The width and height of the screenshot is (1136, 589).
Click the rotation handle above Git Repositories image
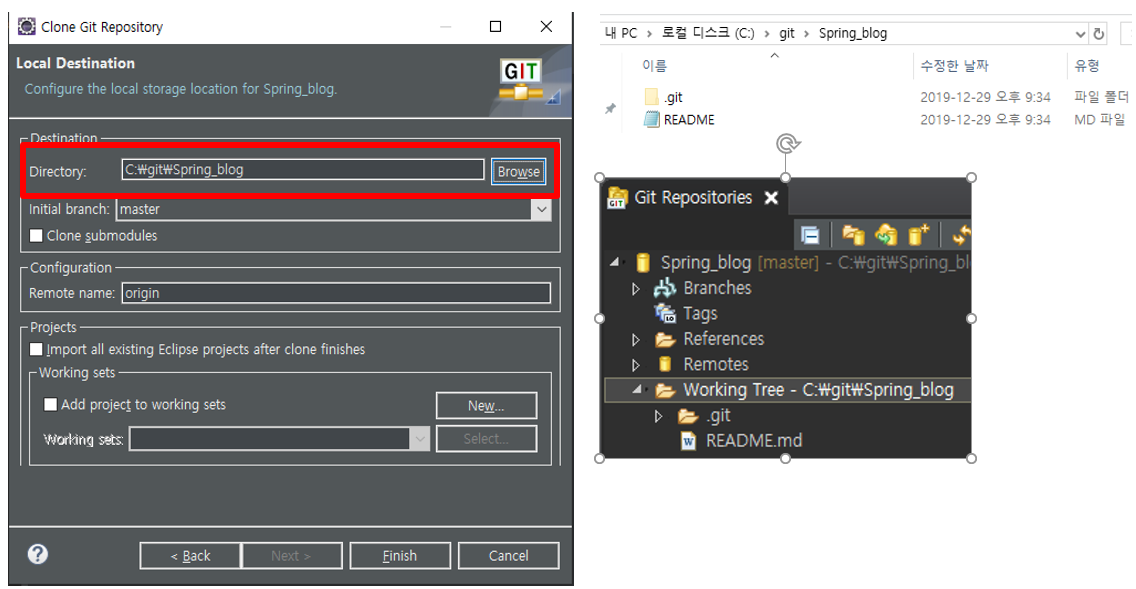pyautogui.click(x=788, y=143)
